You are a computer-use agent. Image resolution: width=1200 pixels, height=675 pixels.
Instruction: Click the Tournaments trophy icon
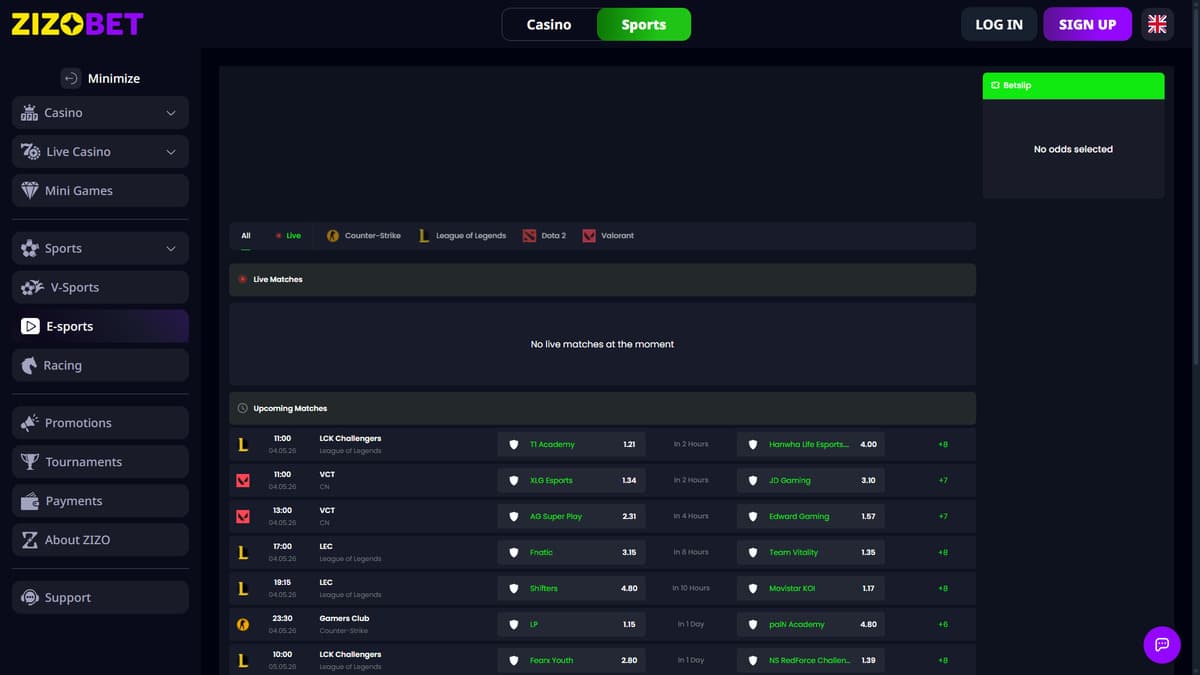(30, 461)
